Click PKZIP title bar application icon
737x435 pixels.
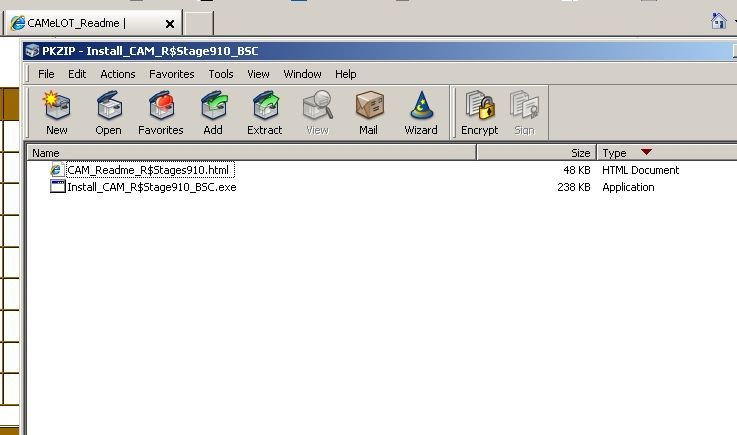32,51
